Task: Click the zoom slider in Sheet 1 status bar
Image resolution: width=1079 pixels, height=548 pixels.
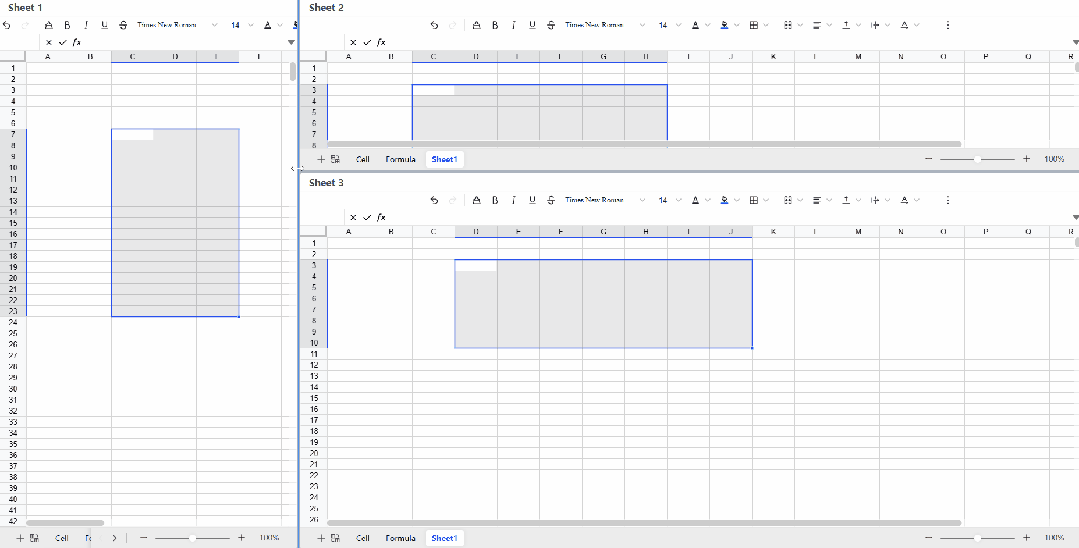Action: coord(190,538)
